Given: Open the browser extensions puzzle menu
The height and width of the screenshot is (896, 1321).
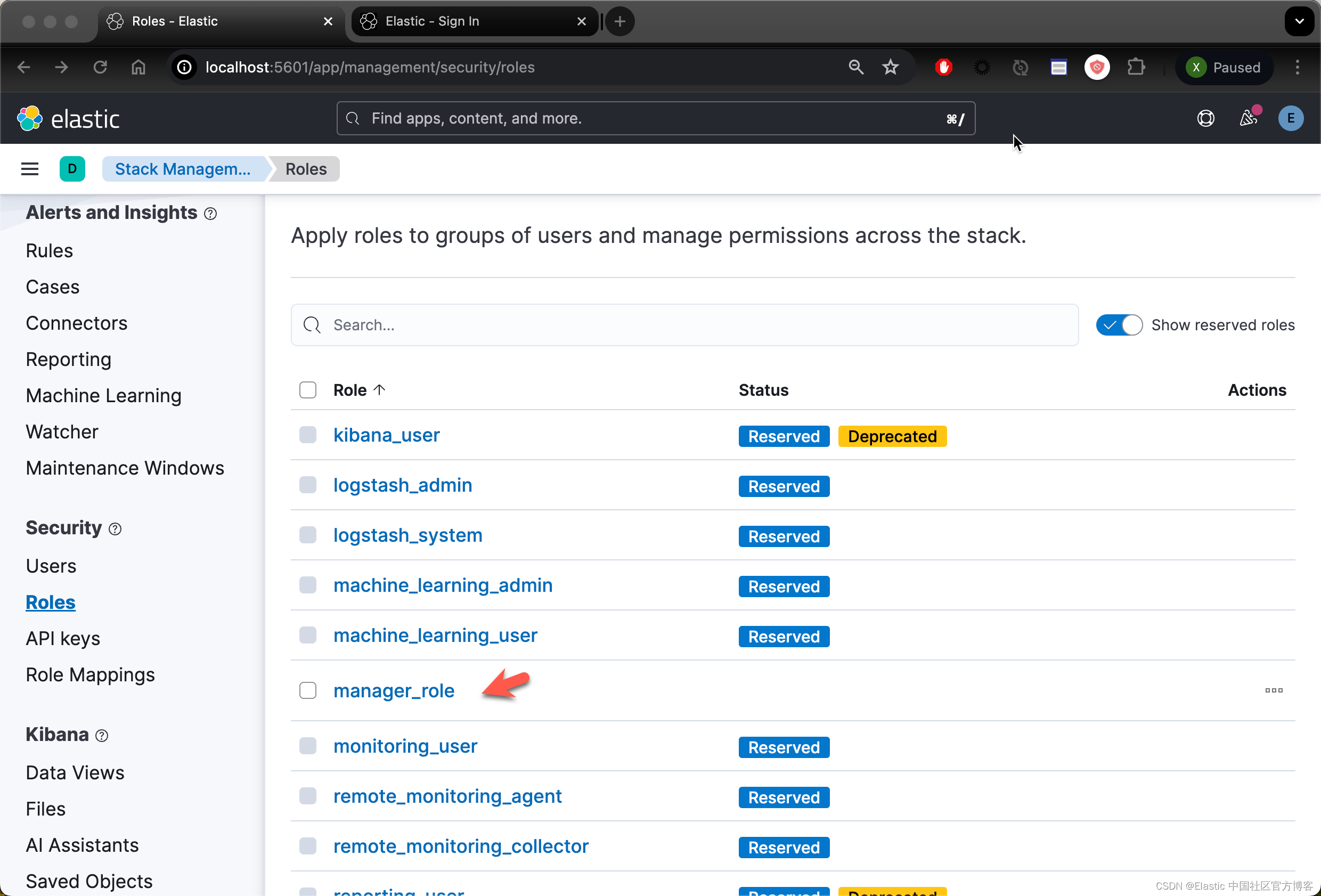Looking at the screenshot, I should (1136, 67).
